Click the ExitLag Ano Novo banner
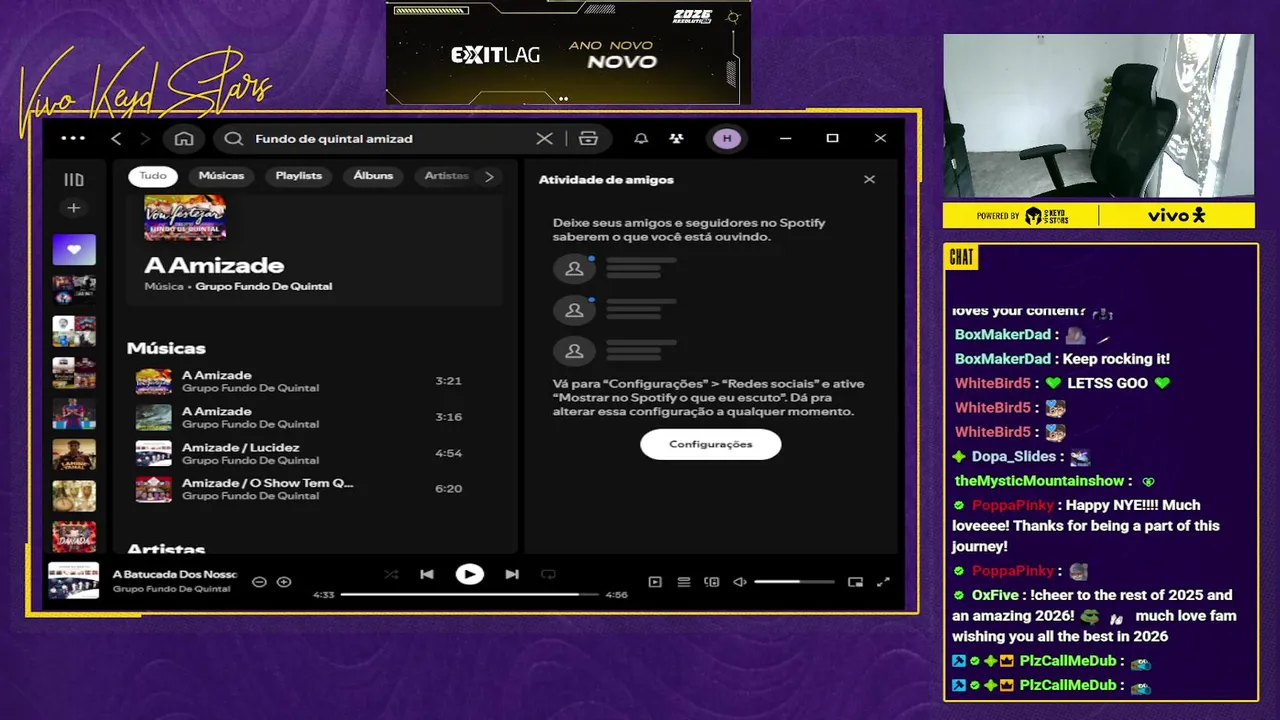Screen dimensions: 1280x720 coord(568,52)
